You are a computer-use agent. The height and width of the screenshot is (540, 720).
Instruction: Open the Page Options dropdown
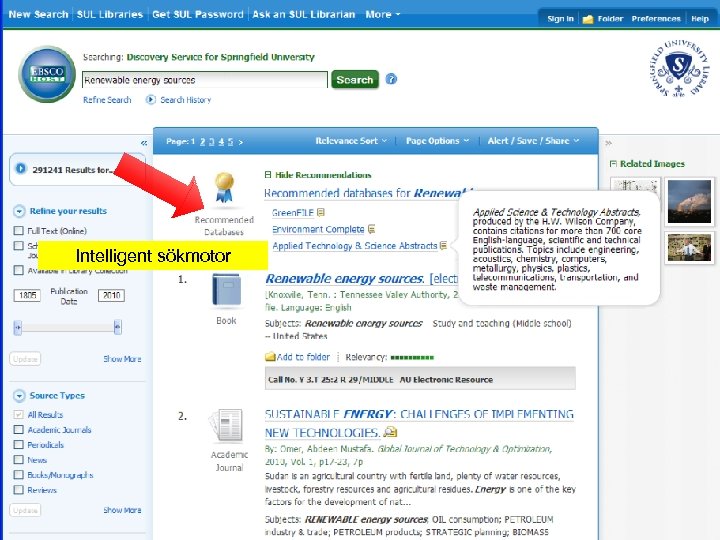tap(437, 141)
